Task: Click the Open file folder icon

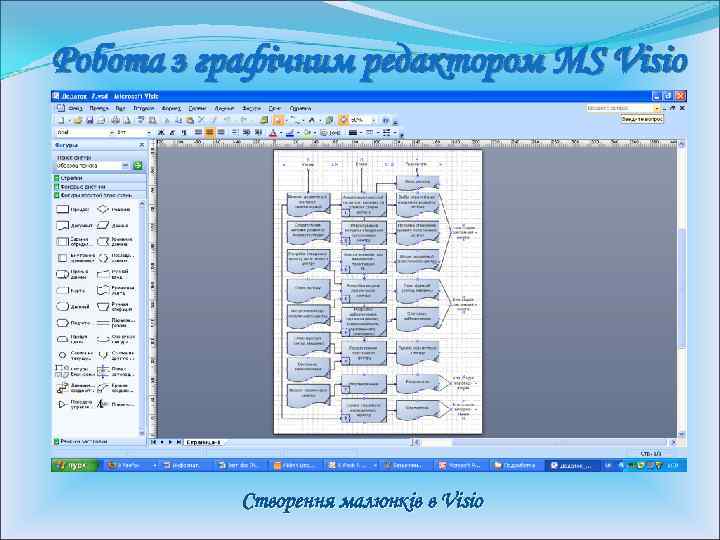Action: coord(78,120)
